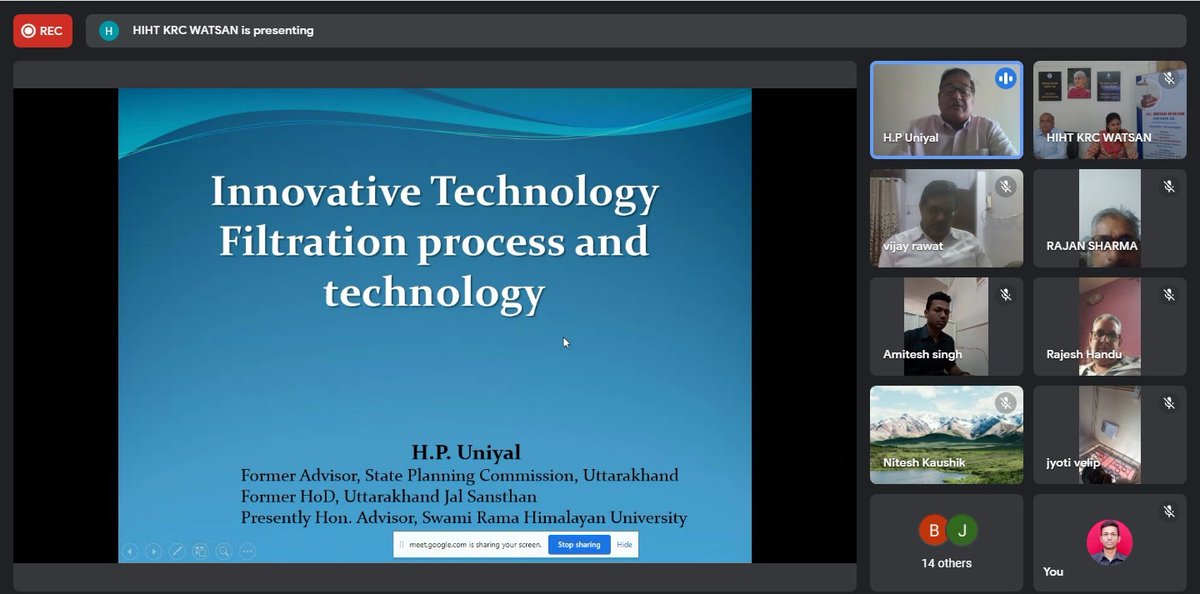
Task: Click the mute icon on jyoti velip's tile
Action: pyautogui.click(x=1168, y=403)
